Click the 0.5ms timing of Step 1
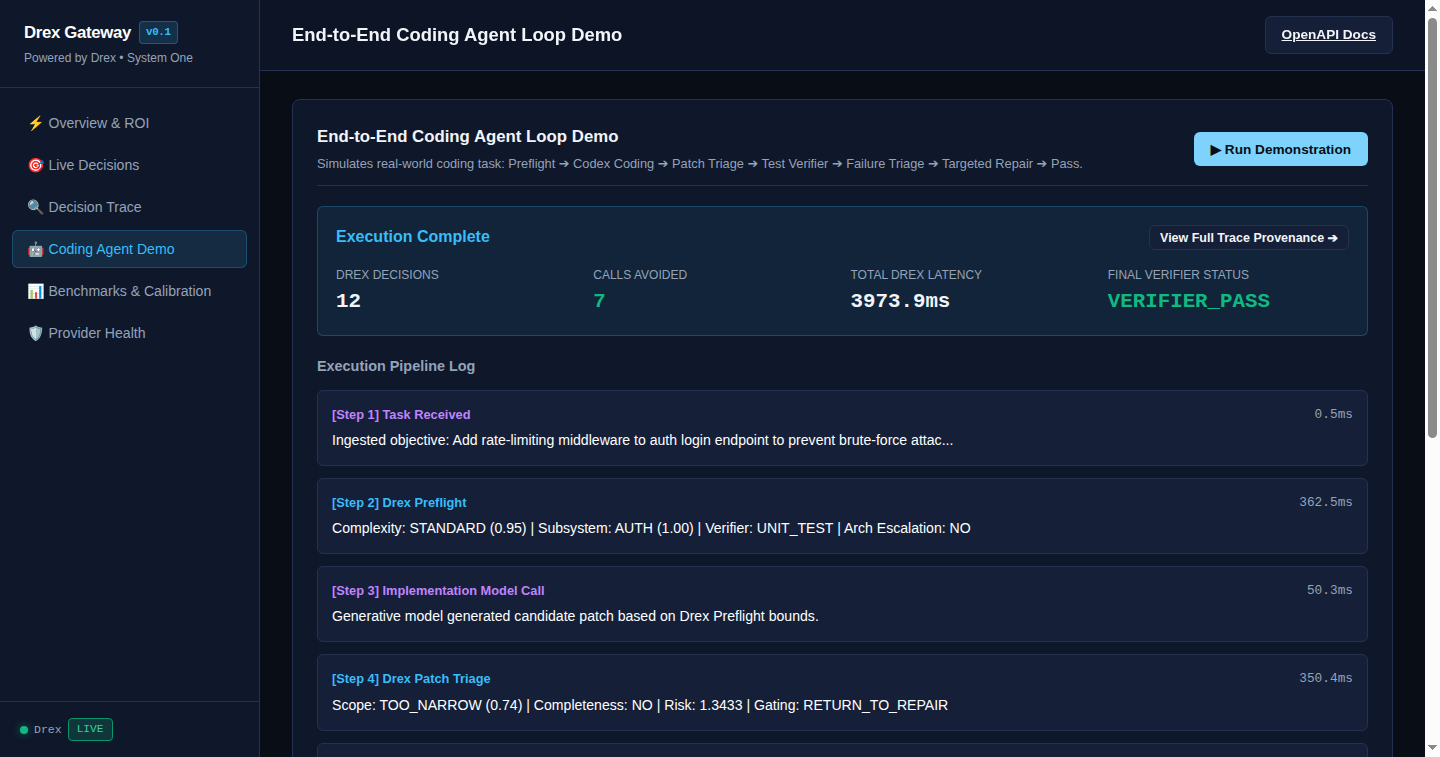Viewport: 1440px width, 757px height. (1333, 414)
